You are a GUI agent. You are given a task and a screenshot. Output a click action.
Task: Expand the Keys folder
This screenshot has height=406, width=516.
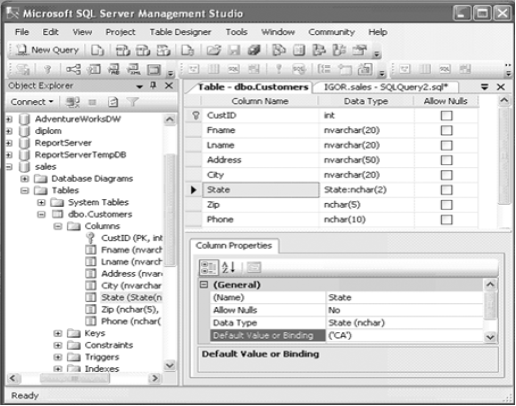pos(58,333)
